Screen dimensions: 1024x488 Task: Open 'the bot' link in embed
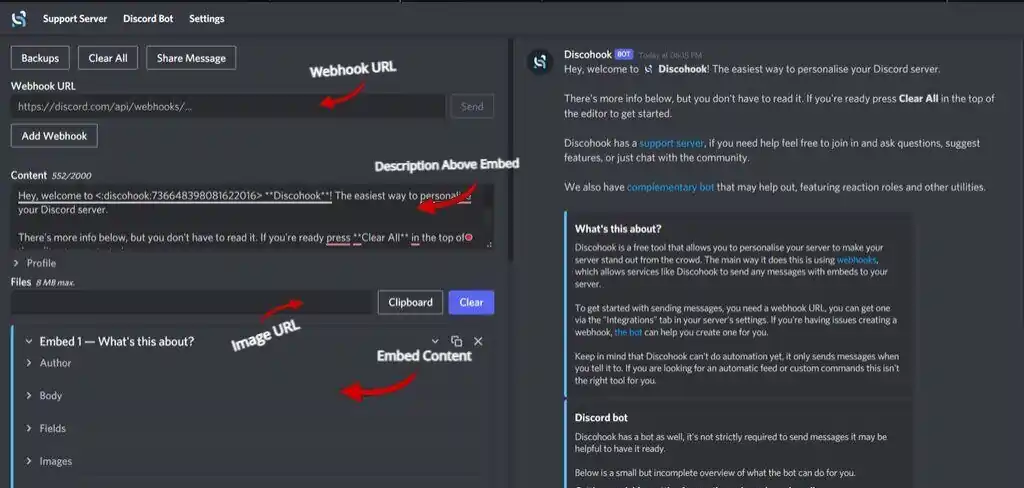[x=628, y=332]
